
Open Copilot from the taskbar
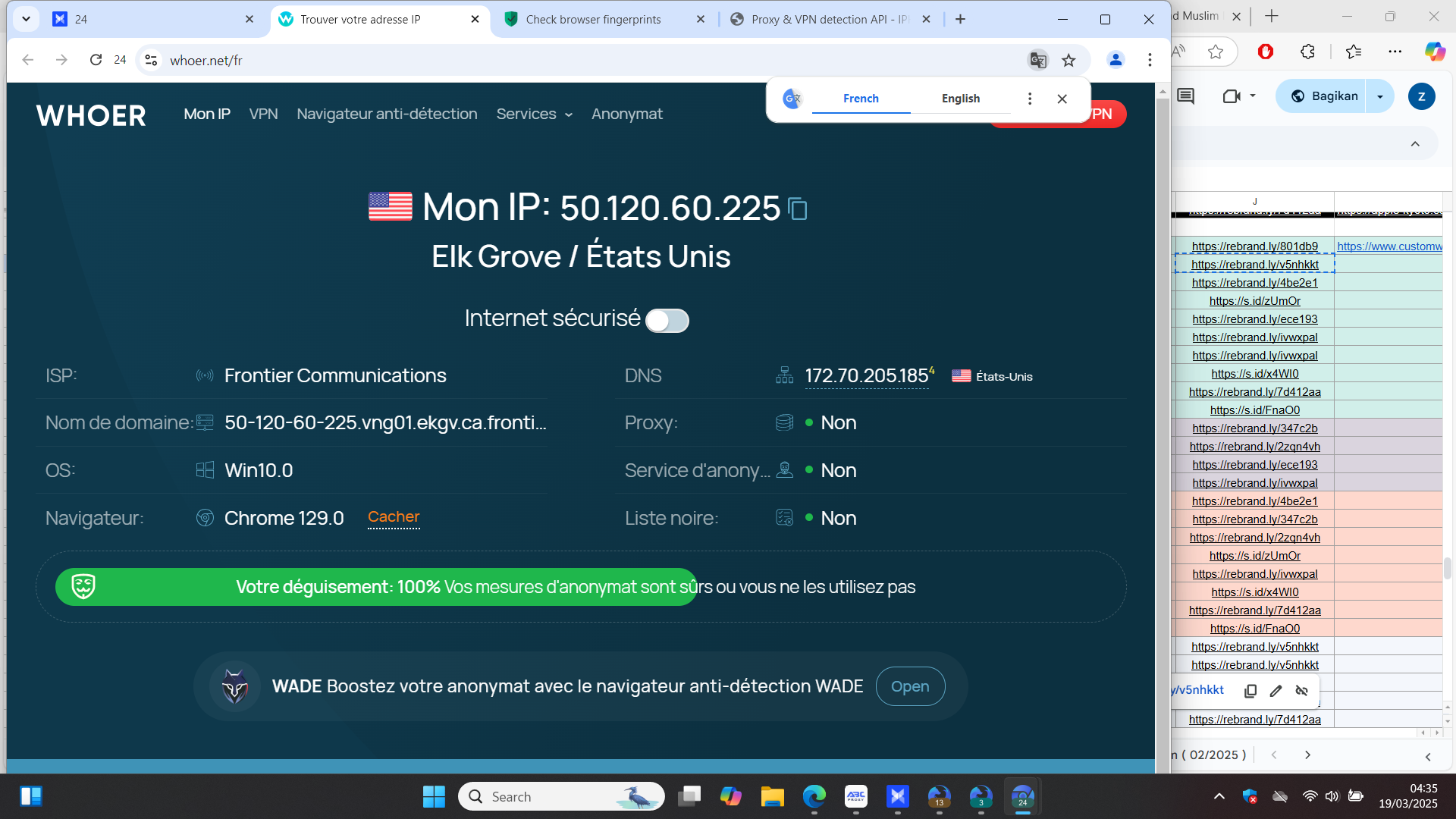730,796
